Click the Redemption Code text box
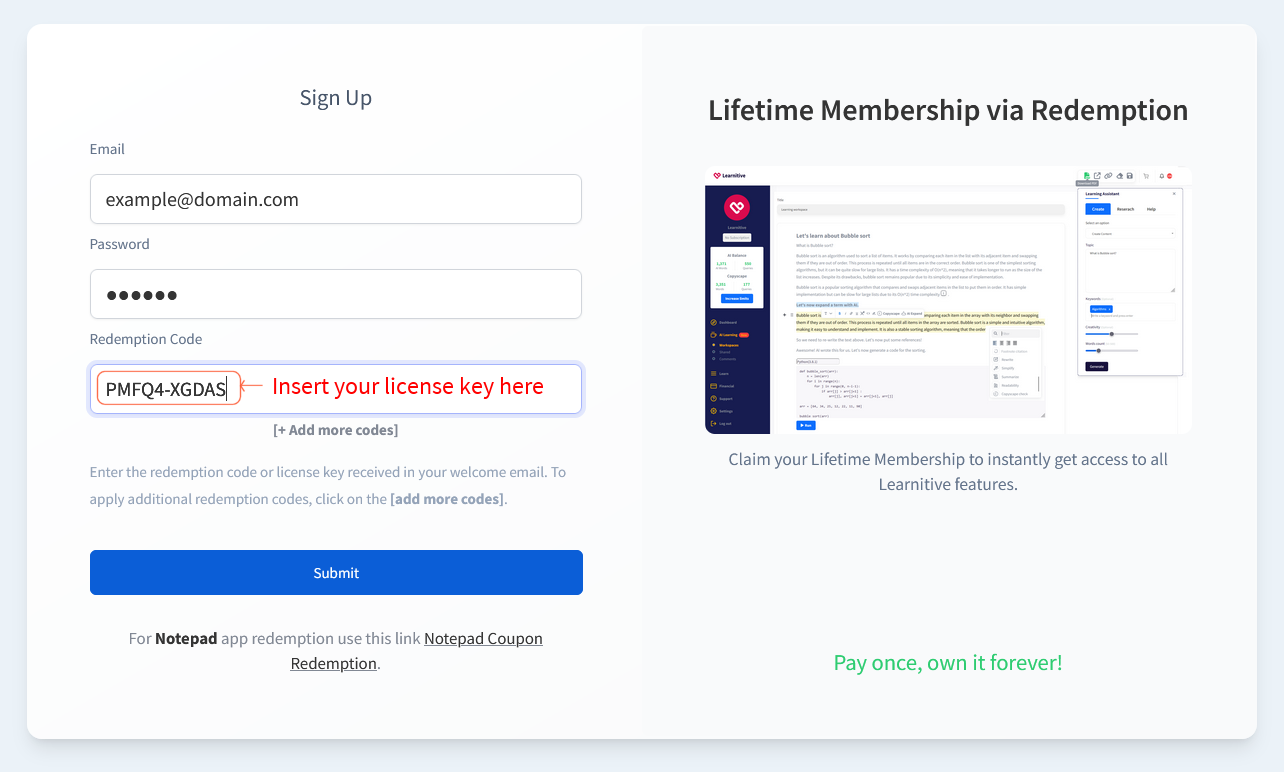The width and height of the screenshot is (1284, 772). 336,388
